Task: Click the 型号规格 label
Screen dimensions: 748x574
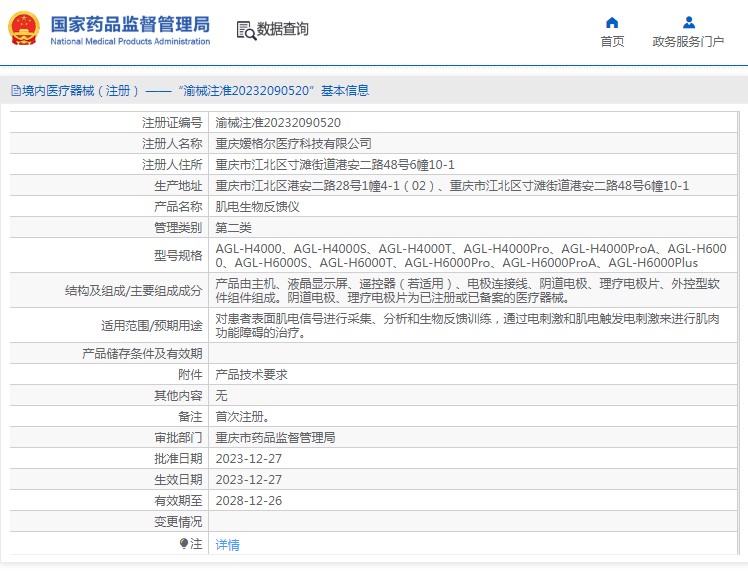Action: click(x=178, y=256)
